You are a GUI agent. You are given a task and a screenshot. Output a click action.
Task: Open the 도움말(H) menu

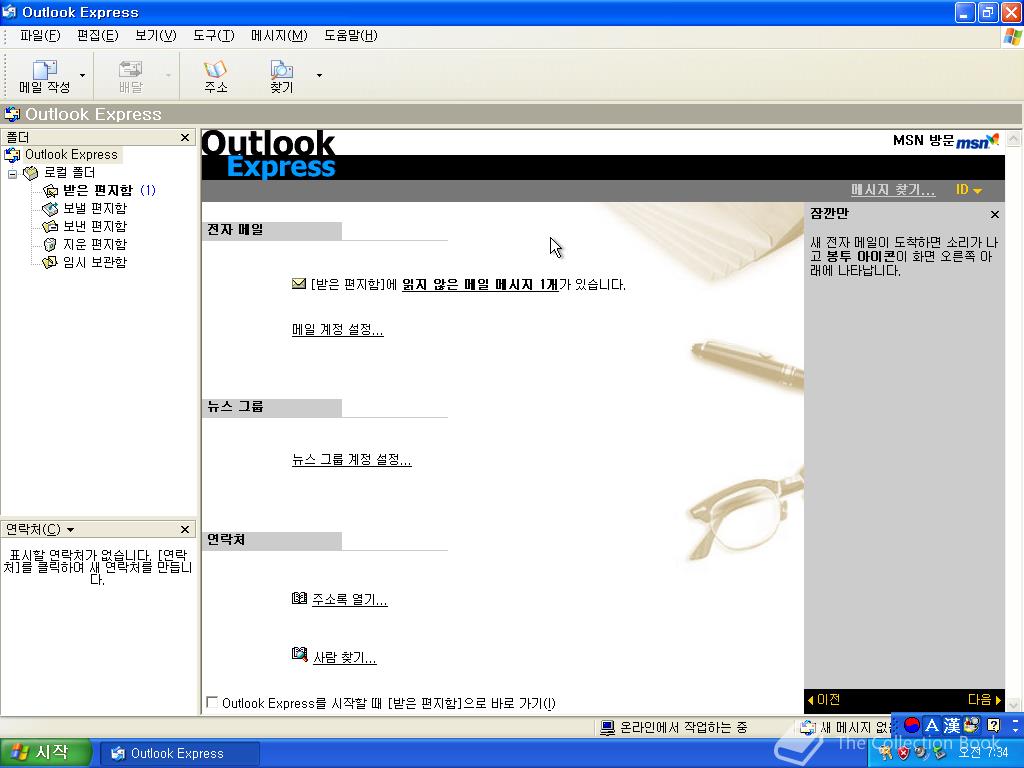[351, 36]
